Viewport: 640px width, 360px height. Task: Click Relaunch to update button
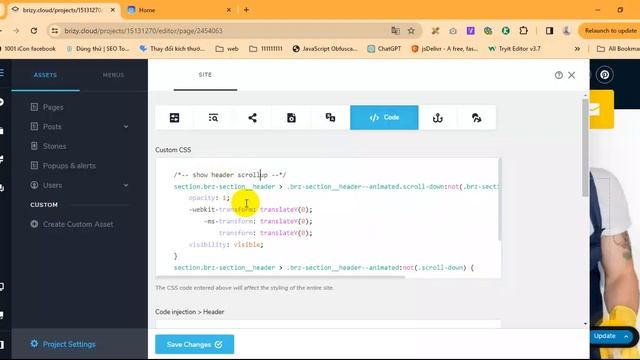tap(610, 31)
